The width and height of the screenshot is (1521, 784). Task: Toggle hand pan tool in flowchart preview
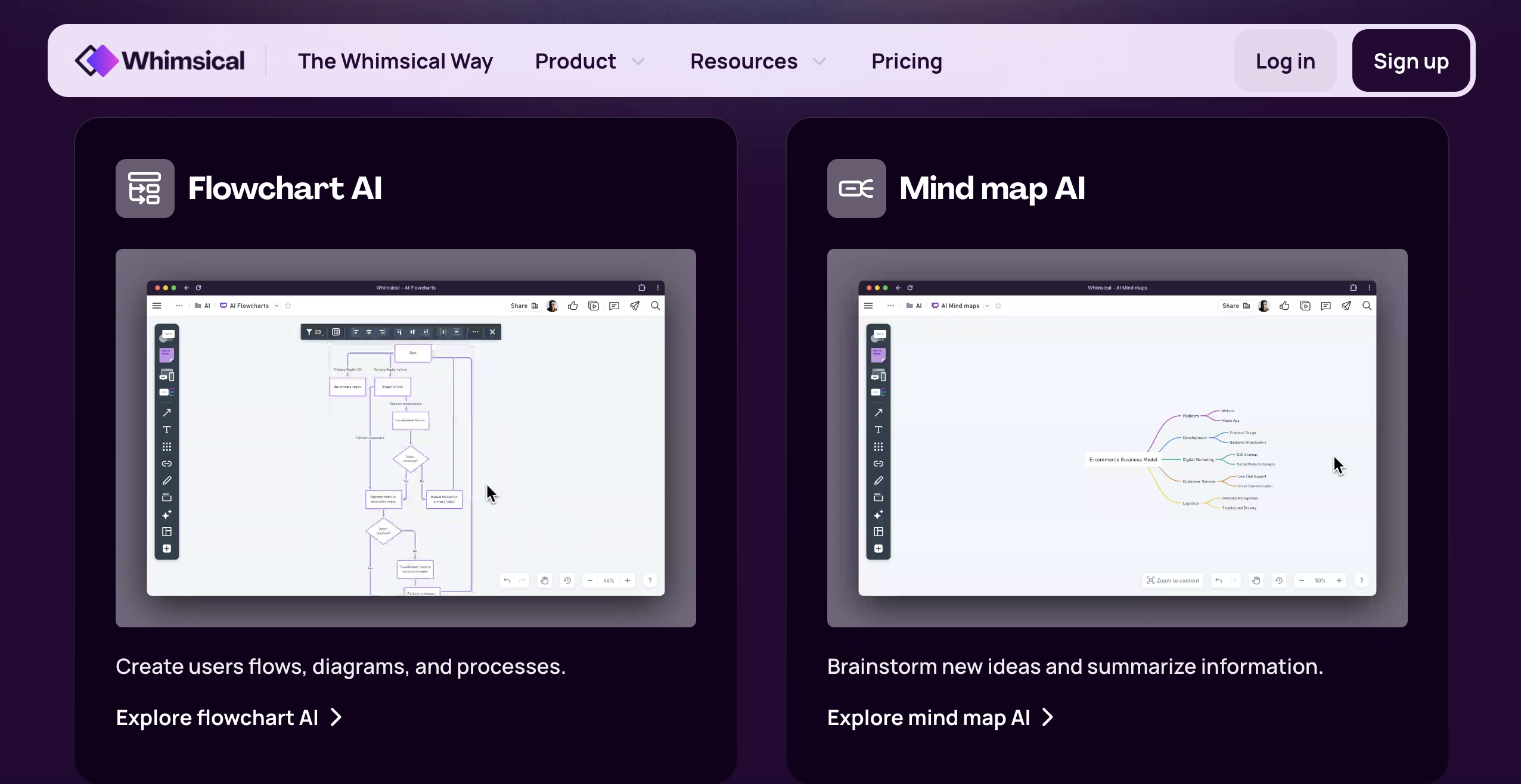coord(545,581)
